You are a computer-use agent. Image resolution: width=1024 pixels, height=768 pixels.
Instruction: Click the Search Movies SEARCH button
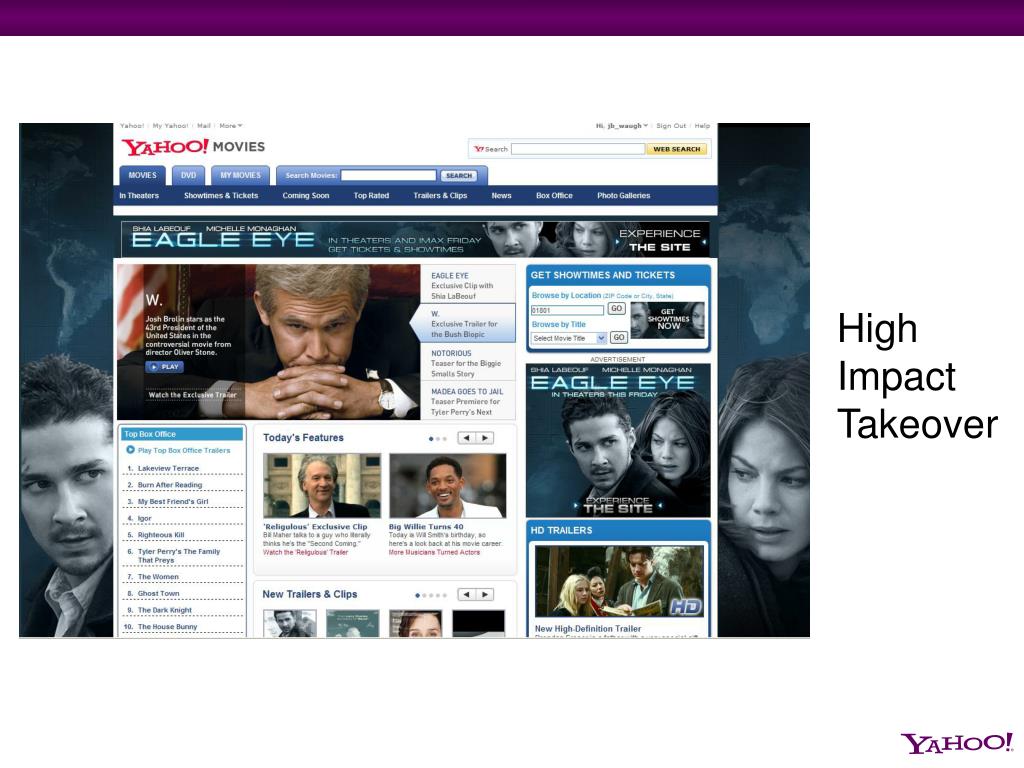[x=459, y=175]
